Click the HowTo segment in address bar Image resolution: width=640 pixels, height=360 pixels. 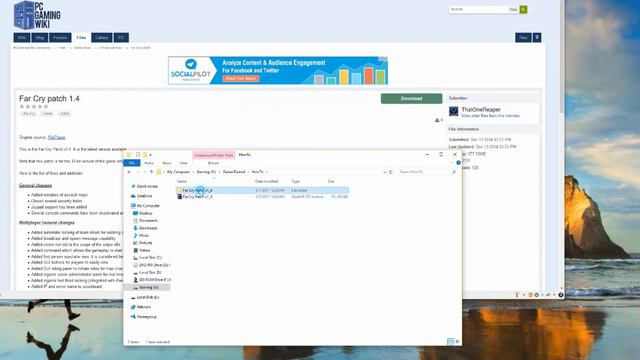(x=257, y=172)
